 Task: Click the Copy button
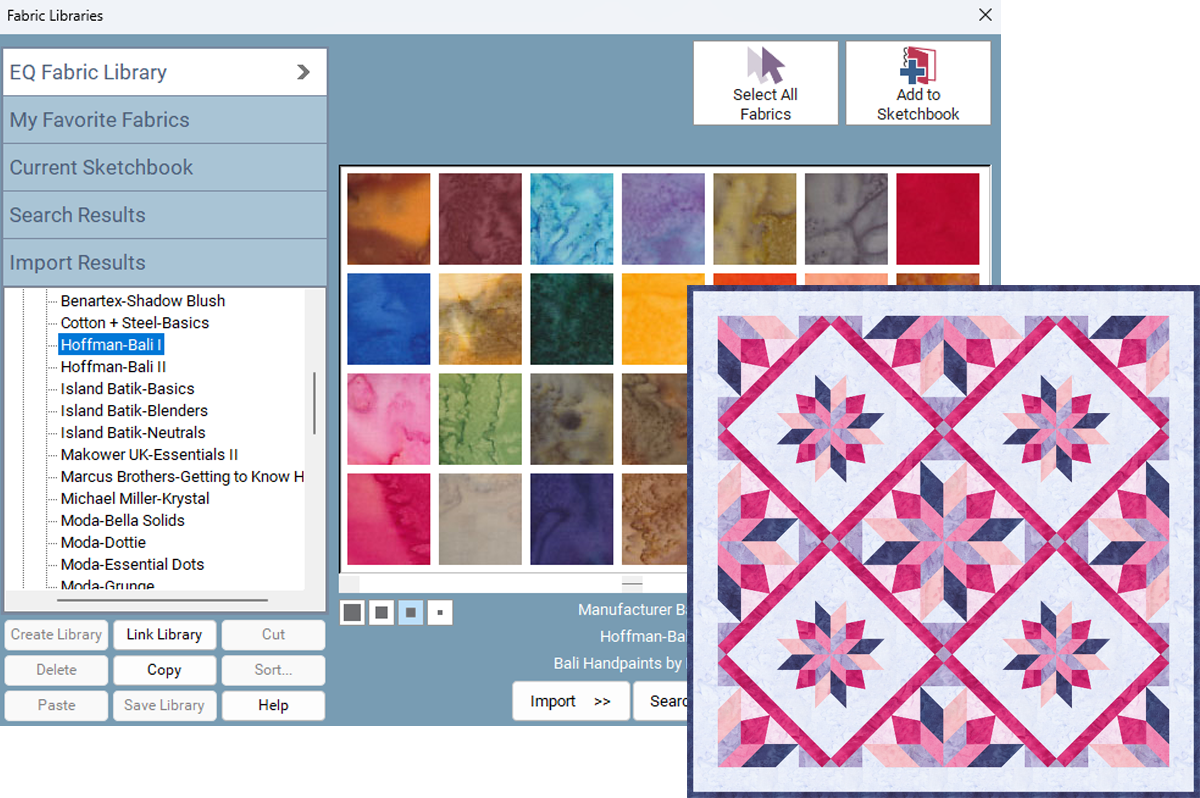pos(164,670)
